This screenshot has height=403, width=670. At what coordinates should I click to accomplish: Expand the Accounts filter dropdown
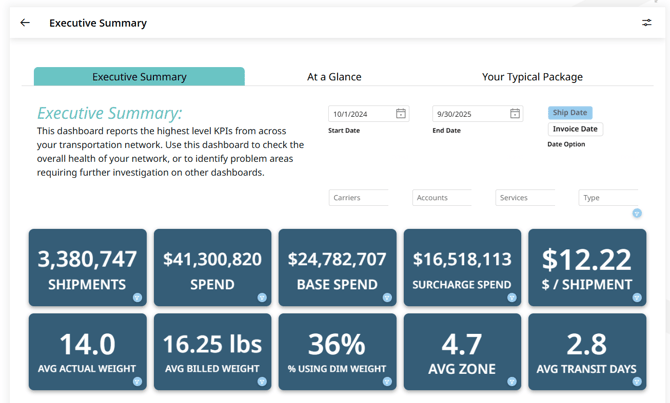pyautogui.click(x=441, y=198)
